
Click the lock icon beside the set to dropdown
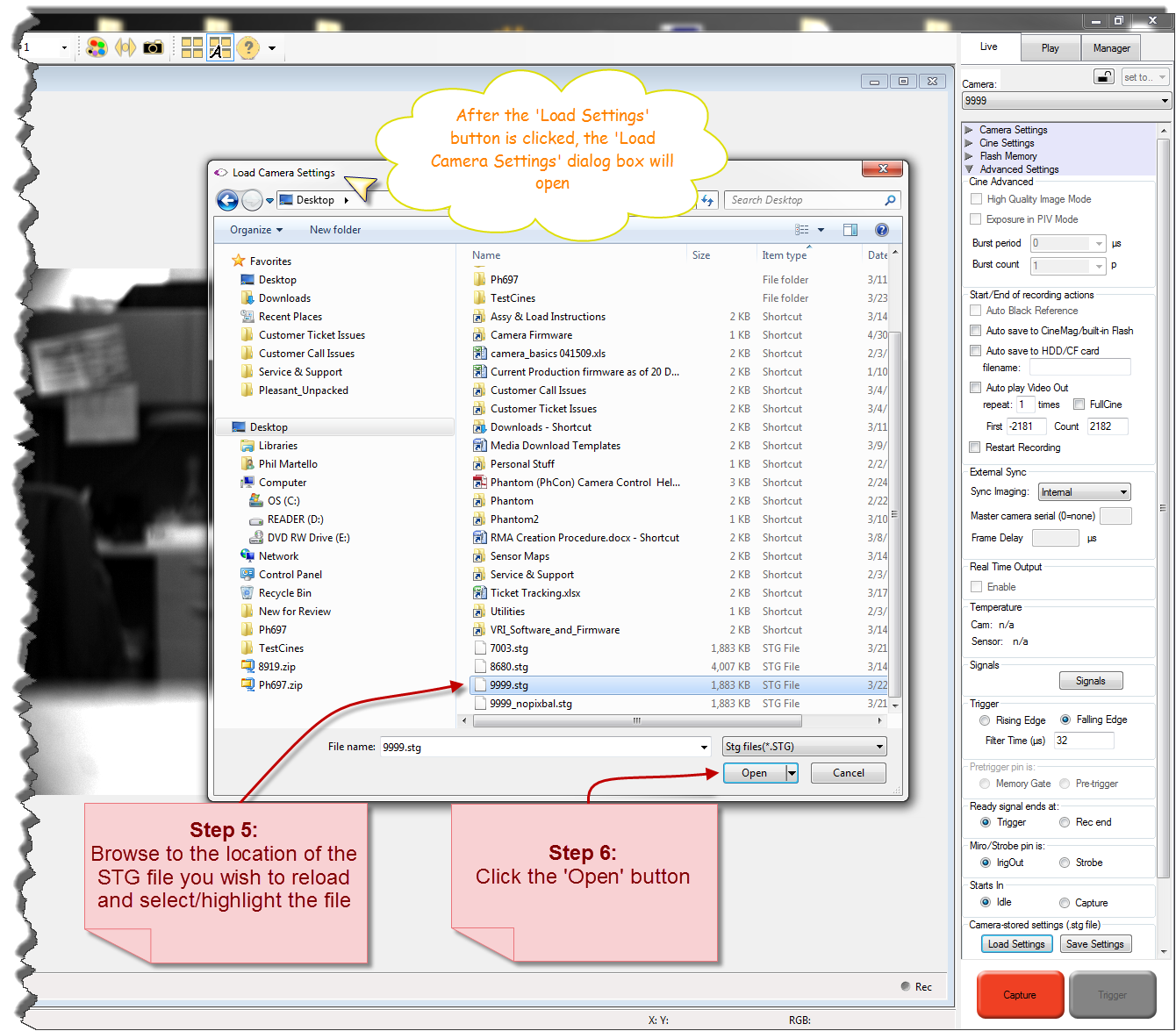[x=1103, y=76]
